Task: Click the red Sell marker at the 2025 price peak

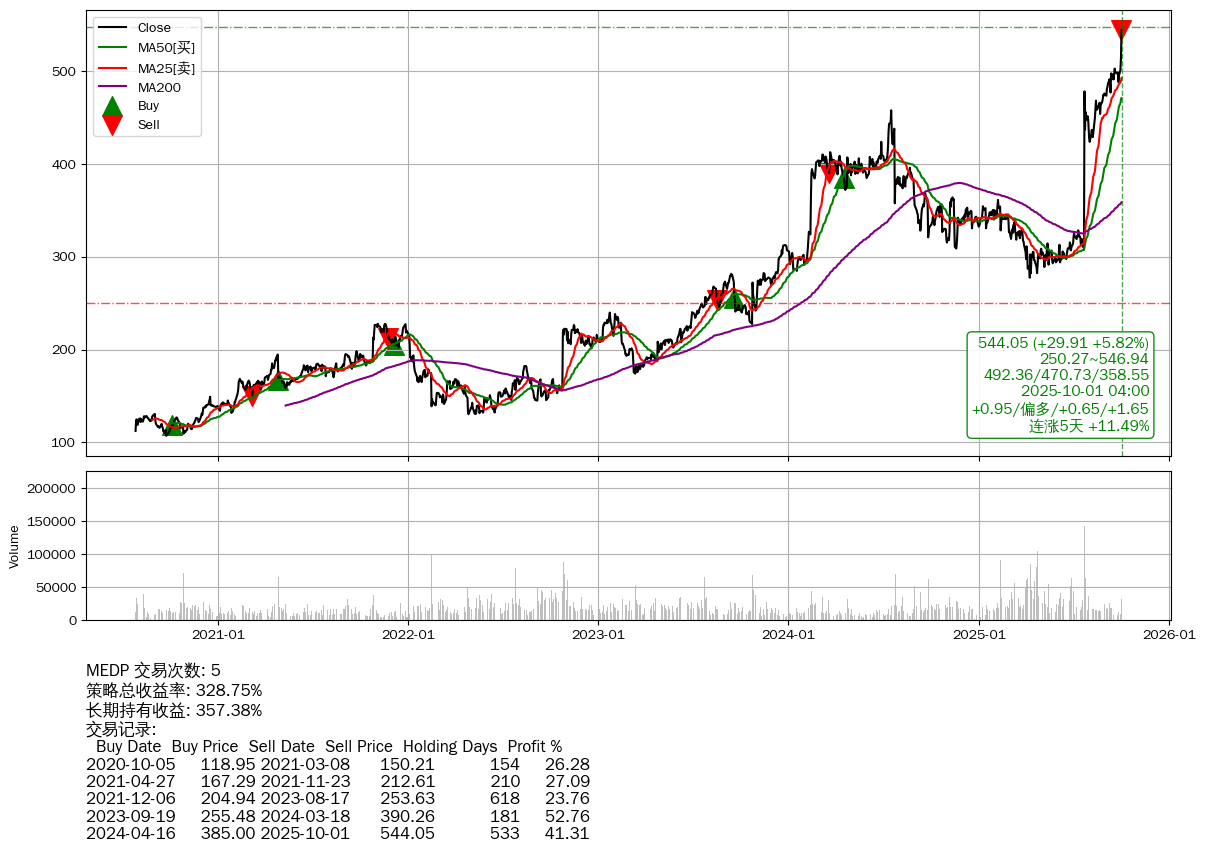Action: [1121, 30]
